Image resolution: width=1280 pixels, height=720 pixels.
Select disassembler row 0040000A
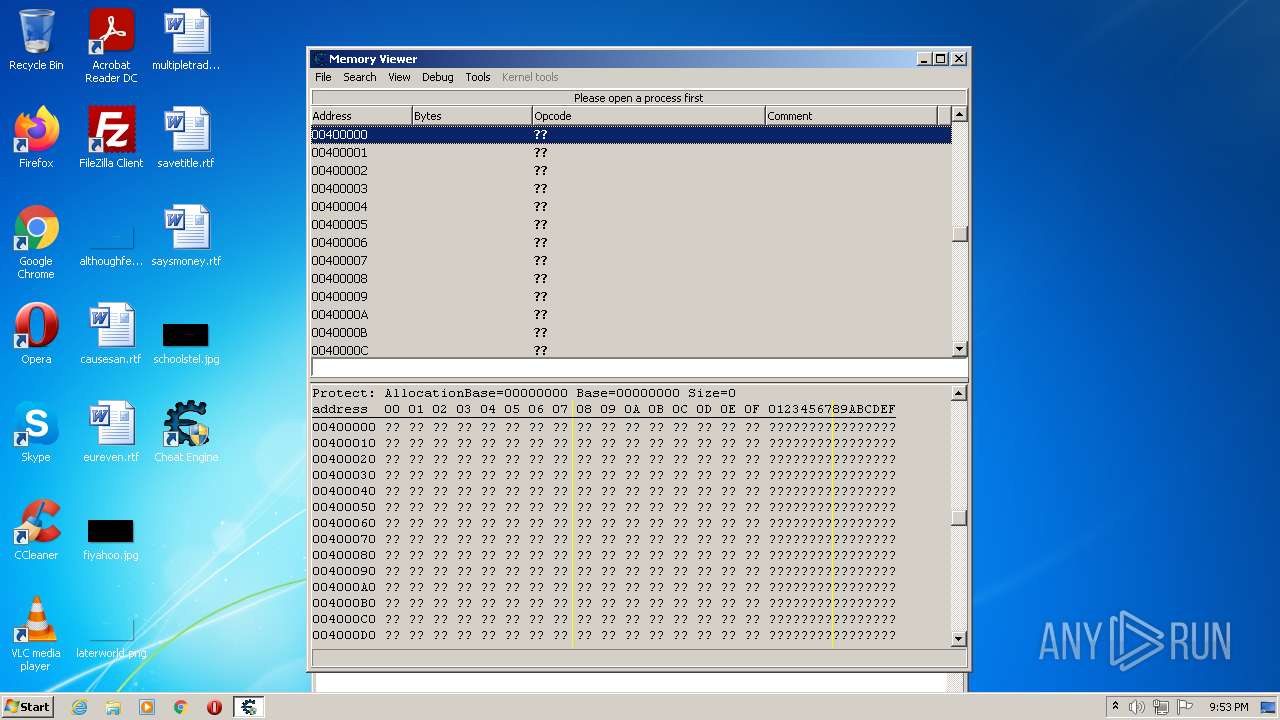tap(631, 314)
